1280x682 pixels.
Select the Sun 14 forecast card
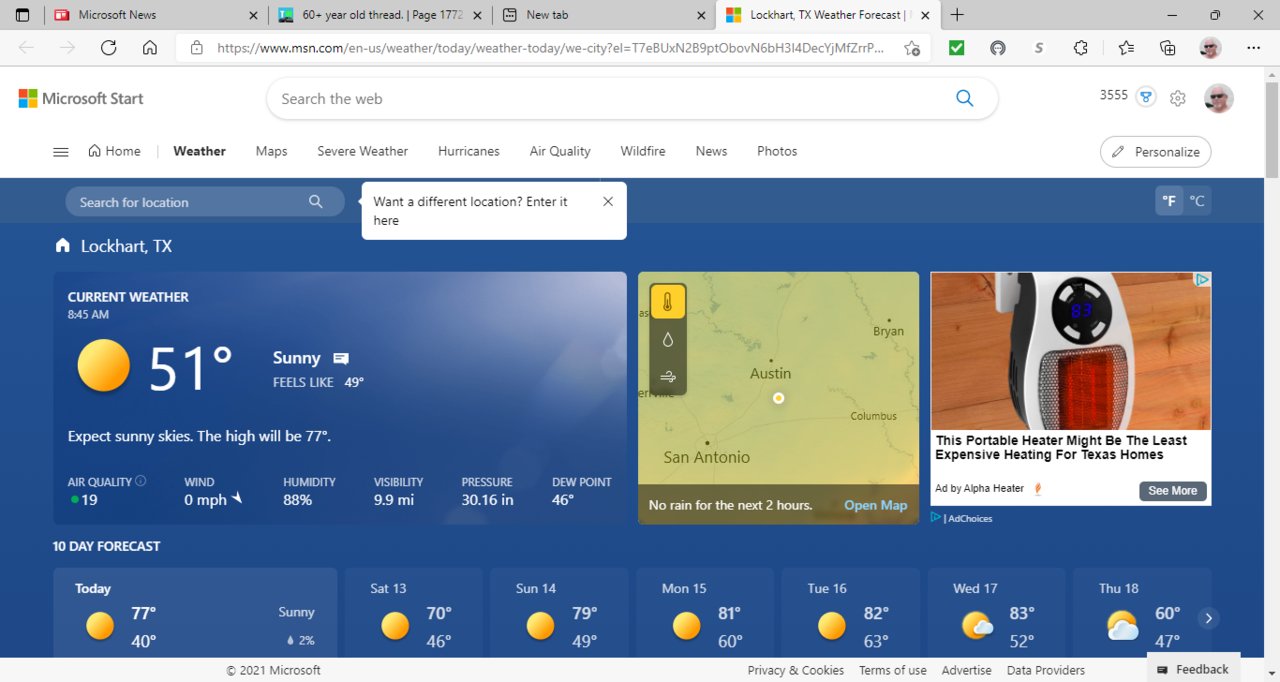click(560, 613)
